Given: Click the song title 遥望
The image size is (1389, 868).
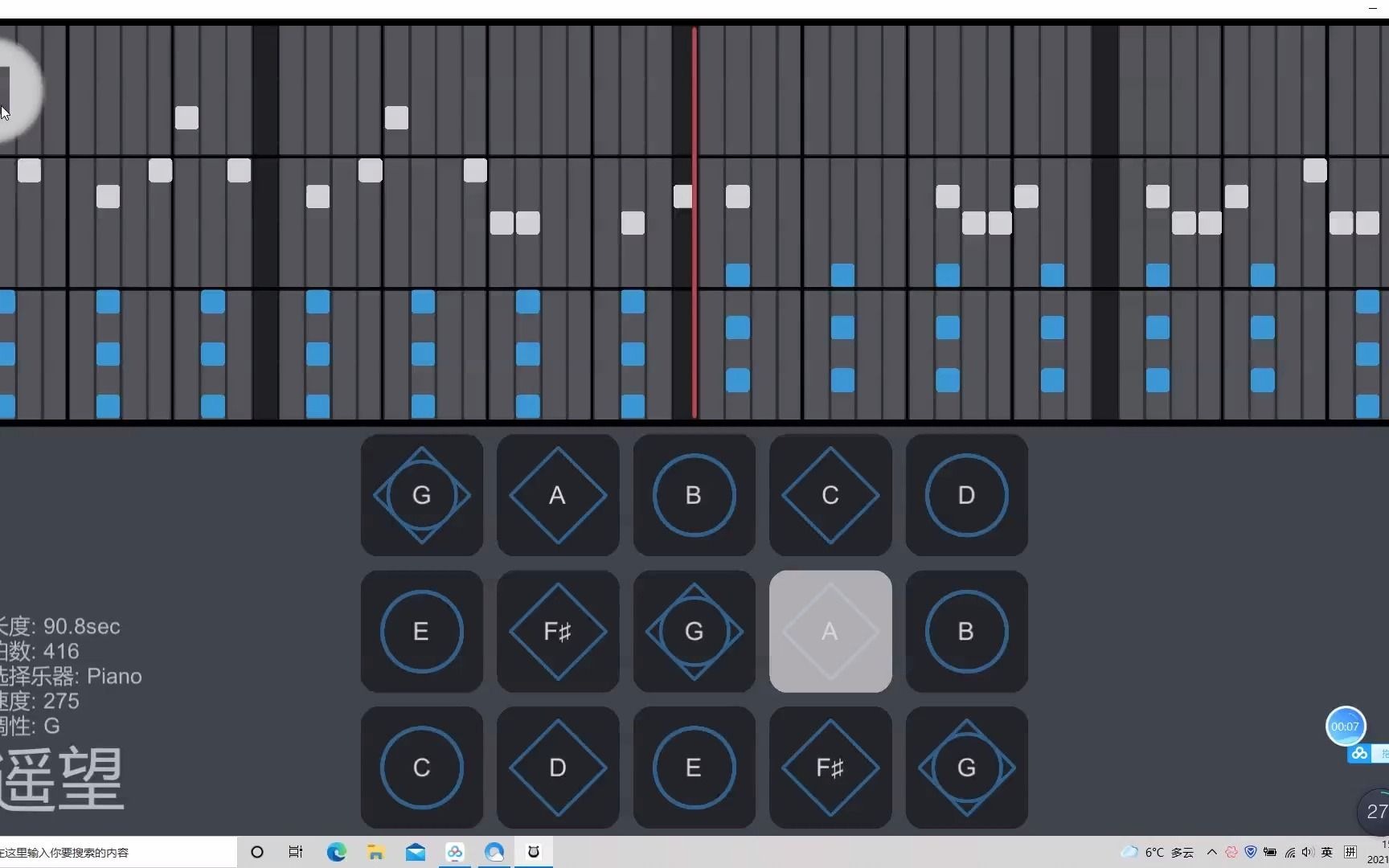Looking at the screenshot, I should click(62, 778).
